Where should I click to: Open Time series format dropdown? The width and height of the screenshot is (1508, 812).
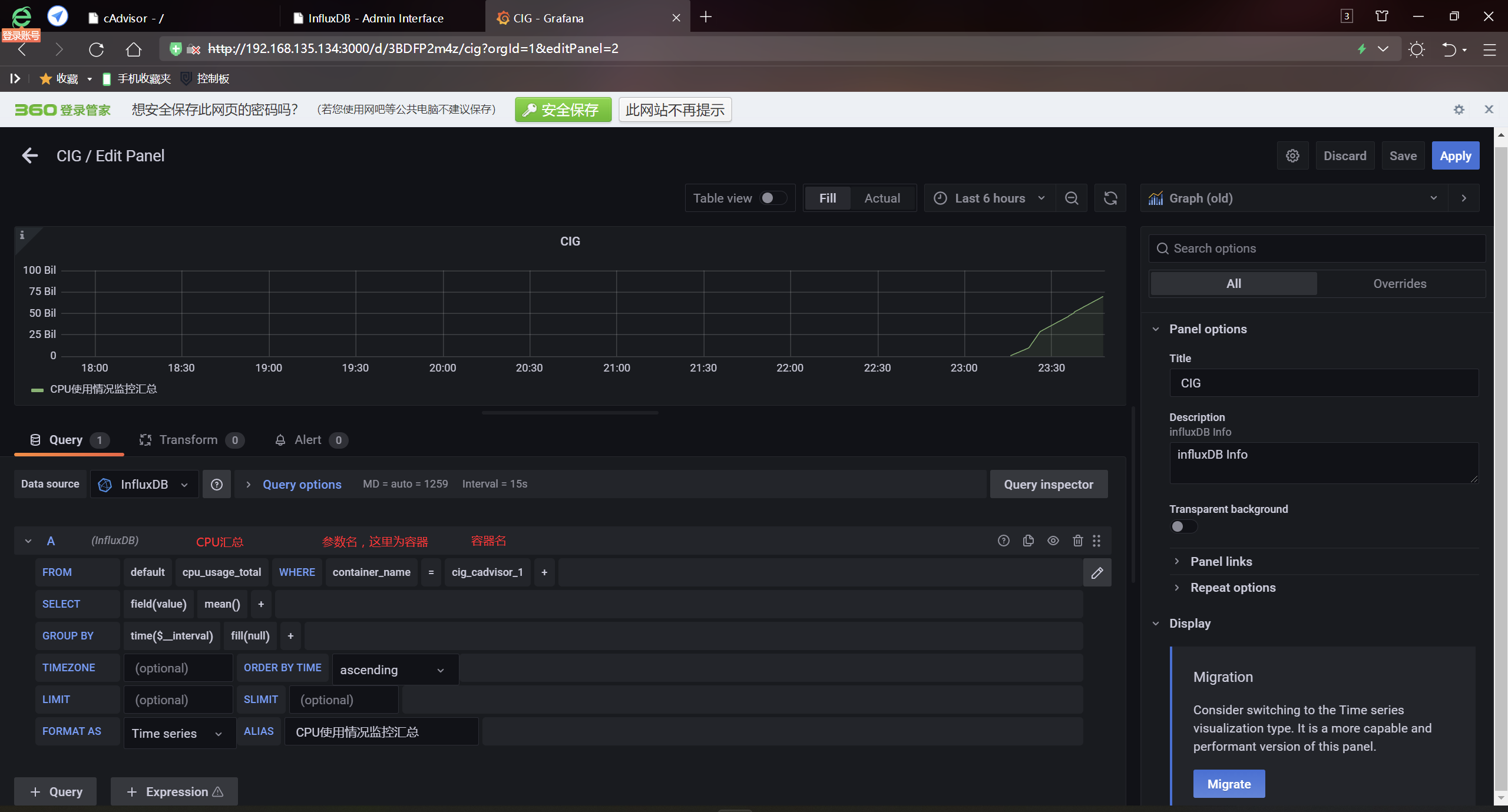180,733
